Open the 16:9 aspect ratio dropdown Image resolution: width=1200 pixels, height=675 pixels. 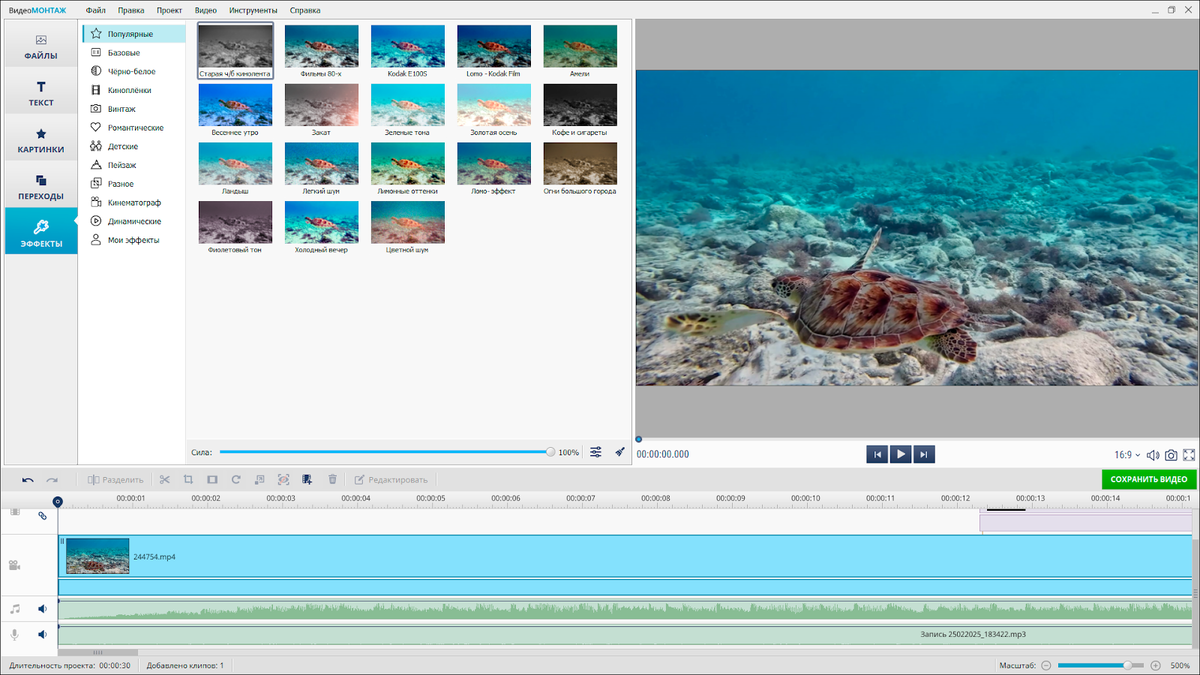pyautogui.click(x=1128, y=455)
